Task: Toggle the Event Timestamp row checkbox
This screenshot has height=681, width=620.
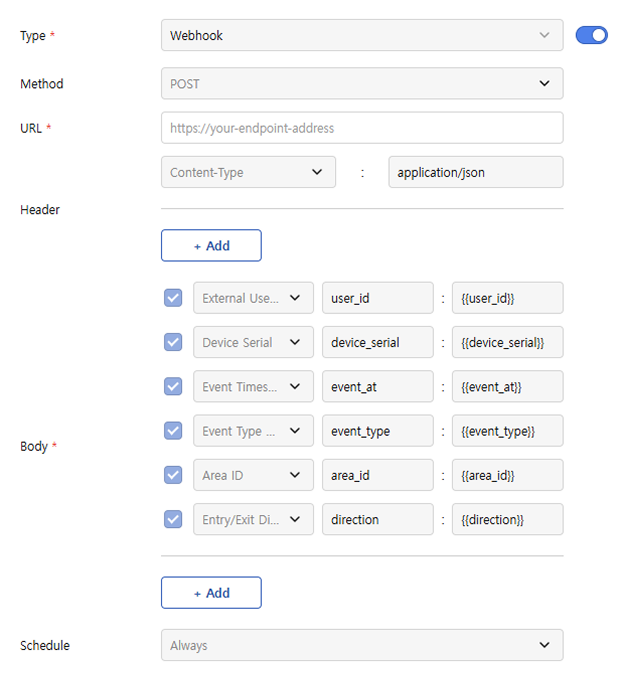Action: (x=173, y=387)
